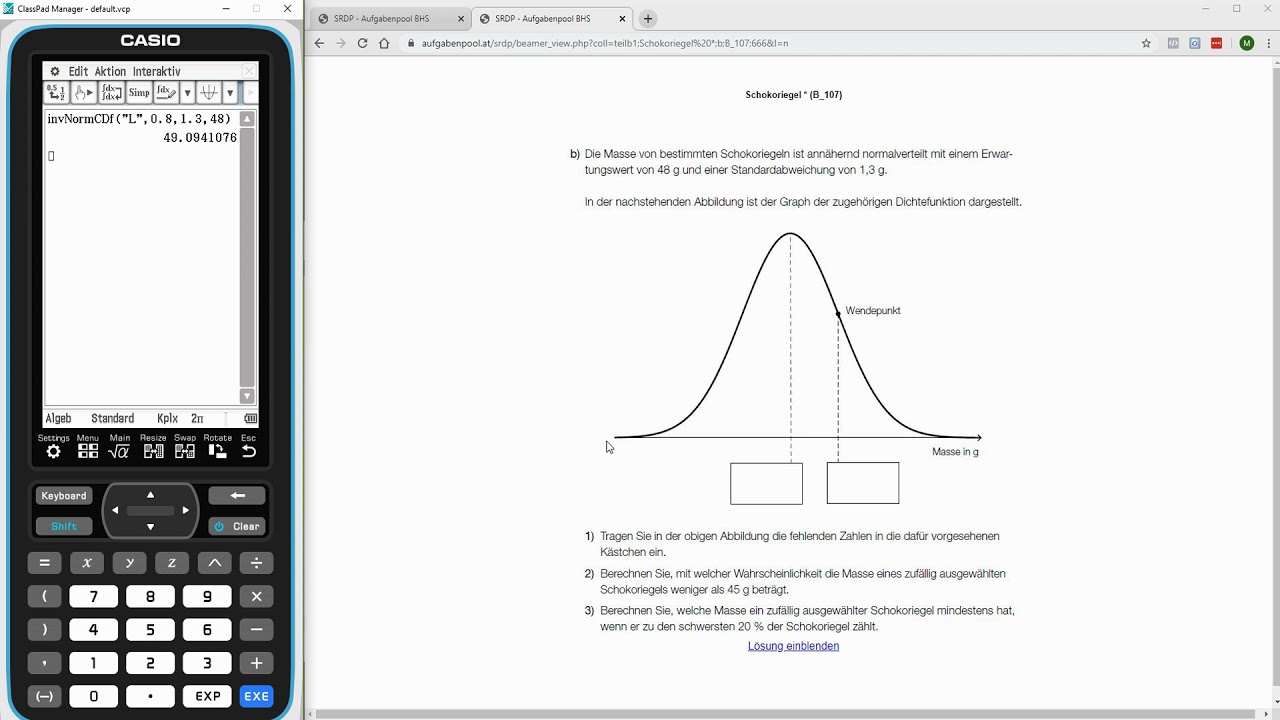Switch to the second SRDP - Aufgabenpool BHS tab

click(x=552, y=18)
